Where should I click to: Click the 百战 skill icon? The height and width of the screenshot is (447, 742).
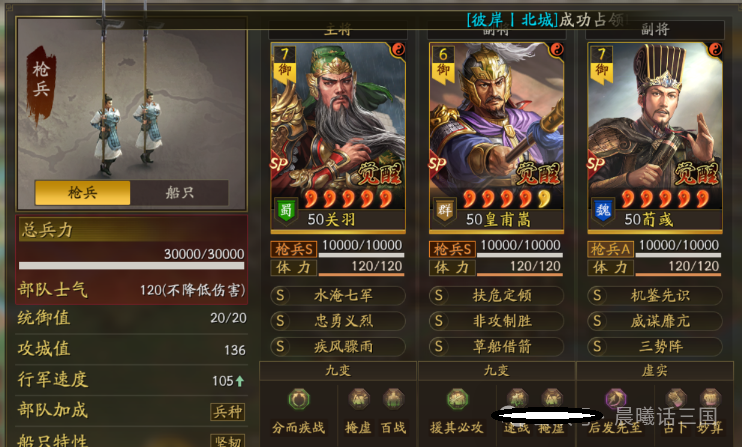tap(393, 399)
